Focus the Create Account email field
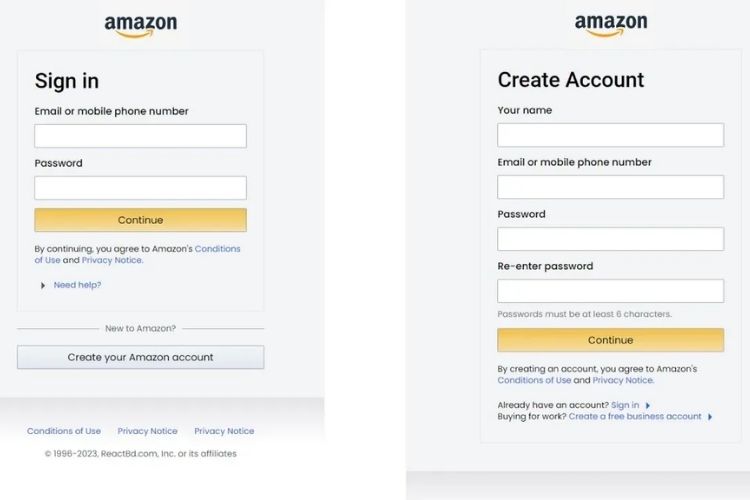 (610, 187)
